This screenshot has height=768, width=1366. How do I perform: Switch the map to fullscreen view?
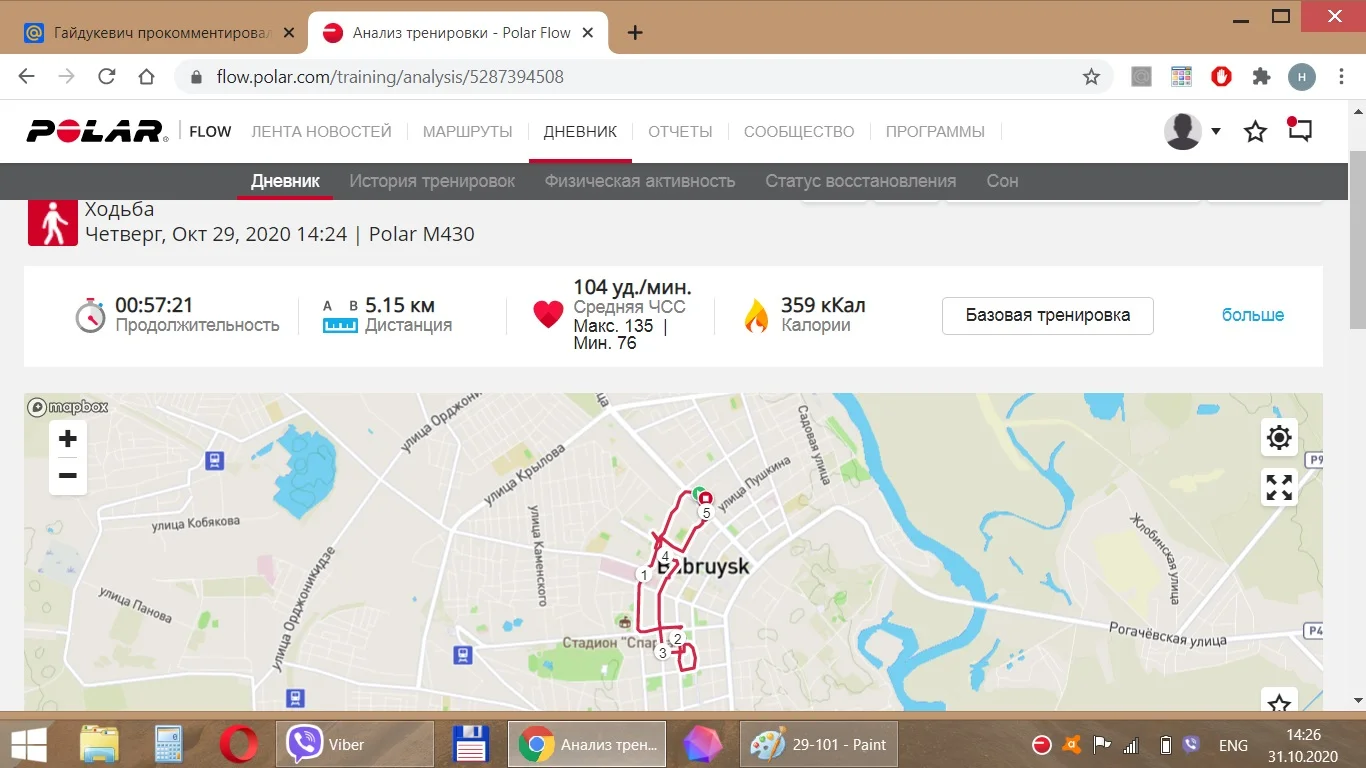1279,487
